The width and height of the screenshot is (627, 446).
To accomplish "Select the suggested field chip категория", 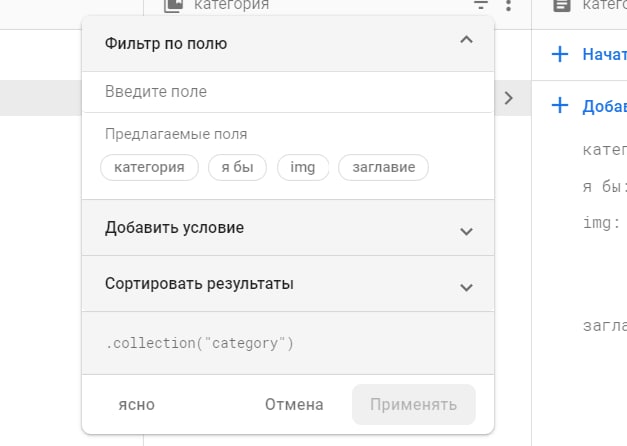I will click(x=149, y=168).
